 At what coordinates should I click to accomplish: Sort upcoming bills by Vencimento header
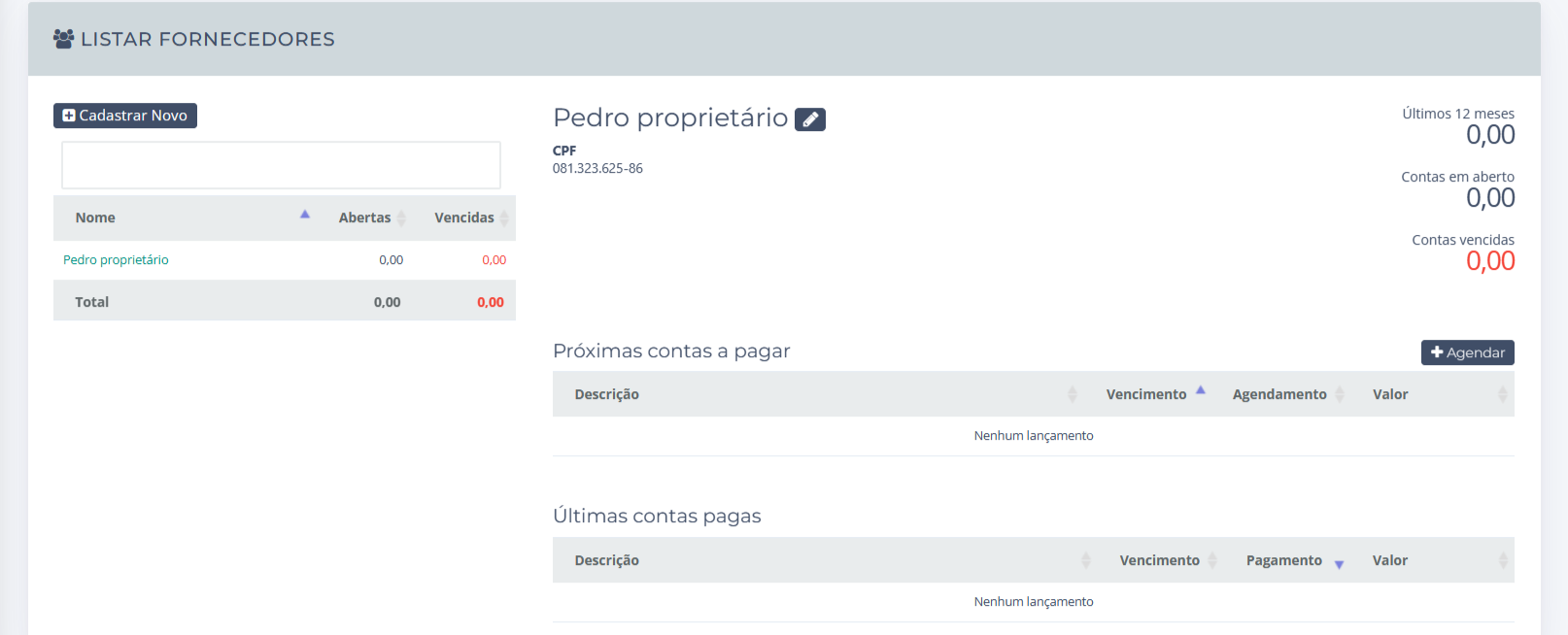coord(1145,394)
